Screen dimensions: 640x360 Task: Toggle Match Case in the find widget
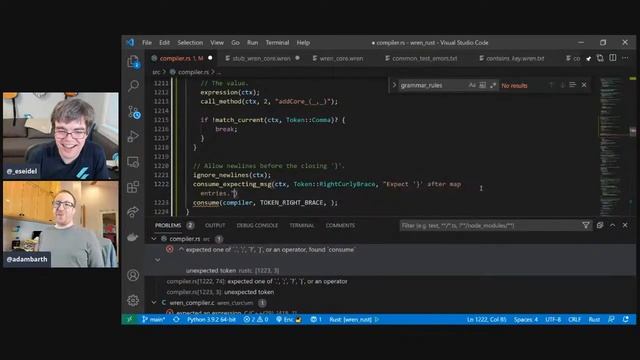click(x=472, y=85)
